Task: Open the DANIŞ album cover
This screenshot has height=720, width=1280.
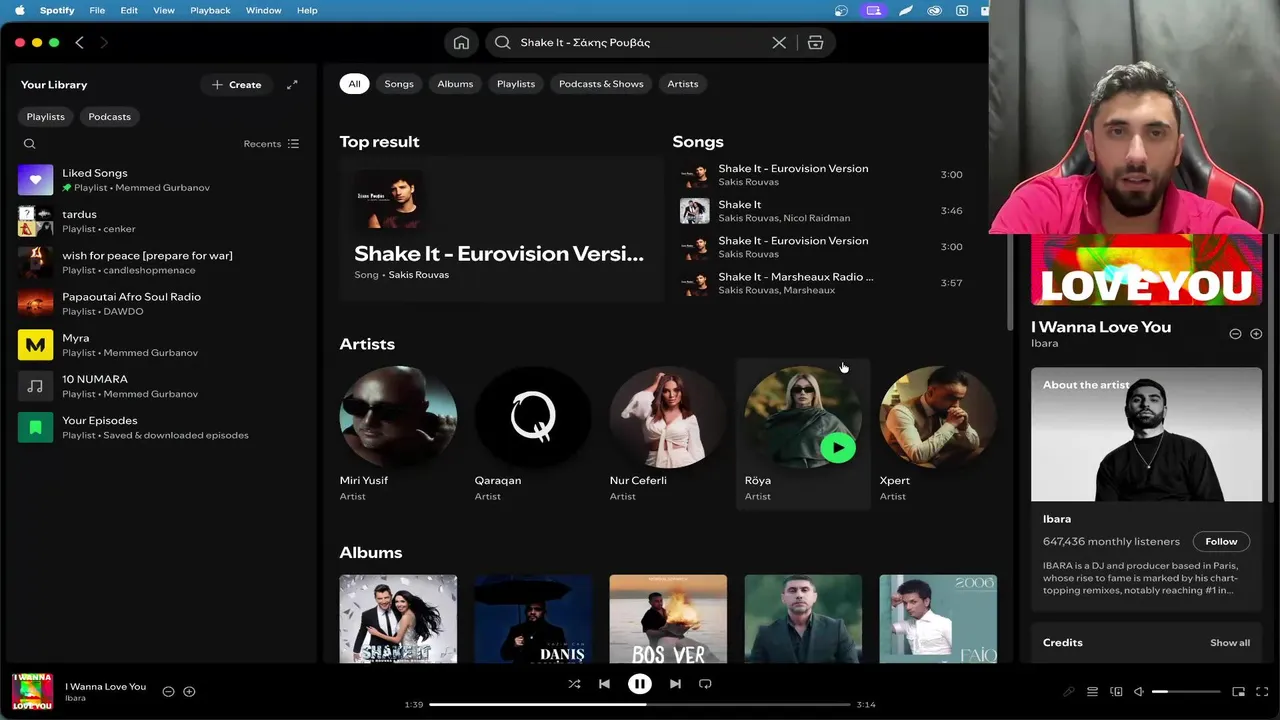Action: pyautogui.click(x=533, y=619)
